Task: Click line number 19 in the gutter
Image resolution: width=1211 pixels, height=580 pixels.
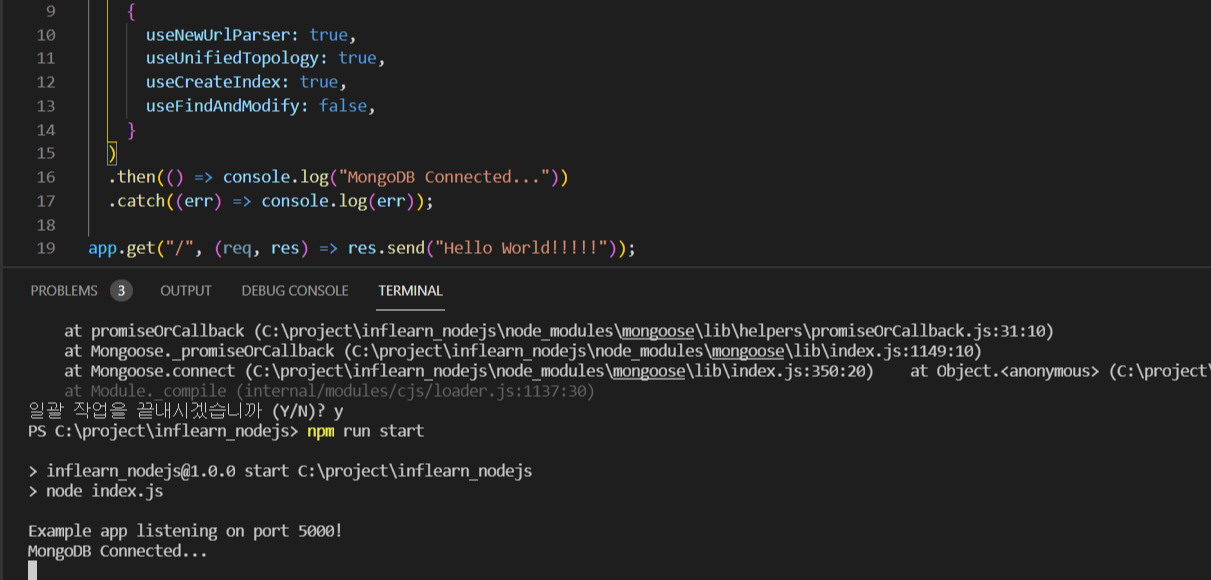Action: (45, 248)
